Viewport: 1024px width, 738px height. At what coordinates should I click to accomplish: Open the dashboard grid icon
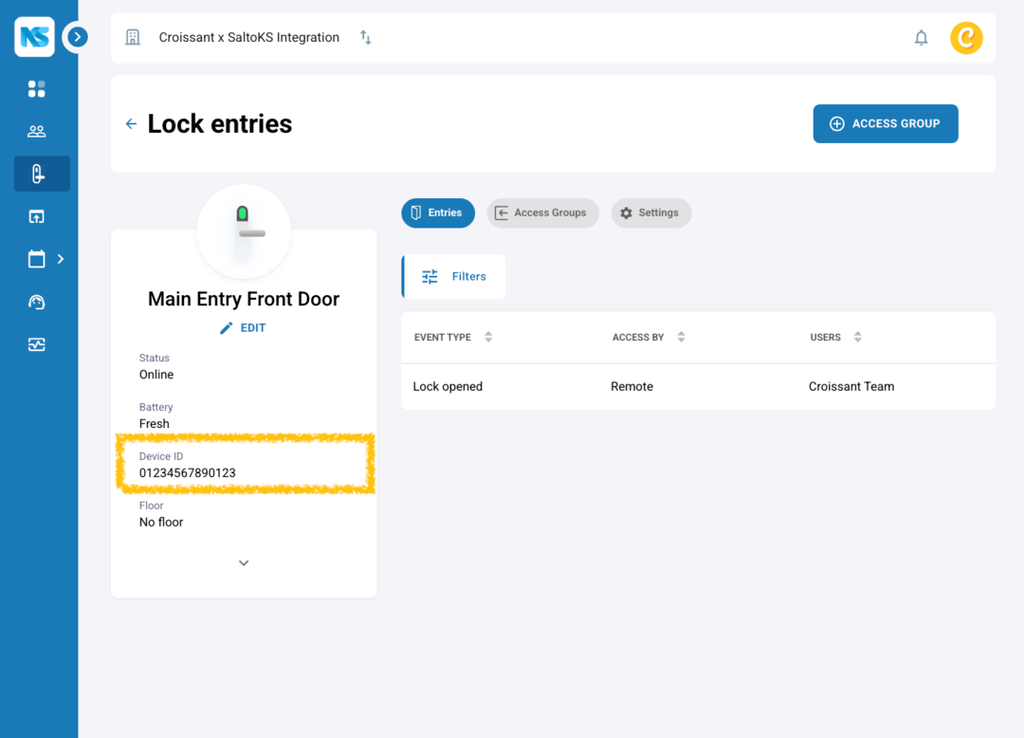click(x=37, y=89)
